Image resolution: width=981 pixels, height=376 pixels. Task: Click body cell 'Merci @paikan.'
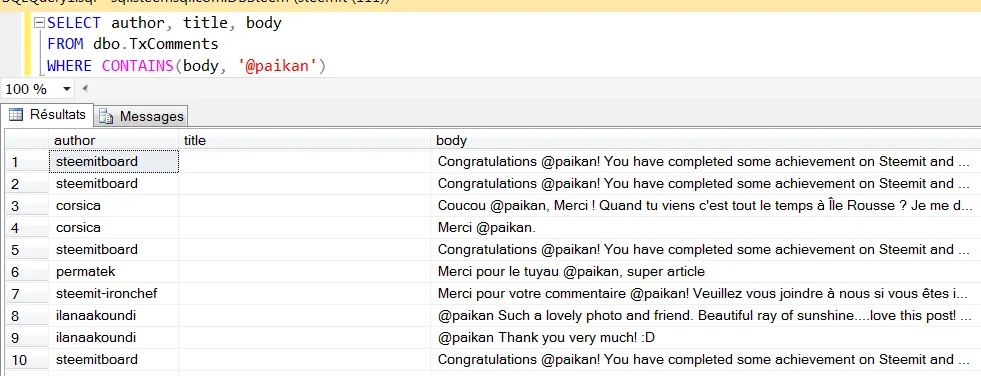tap(706, 228)
